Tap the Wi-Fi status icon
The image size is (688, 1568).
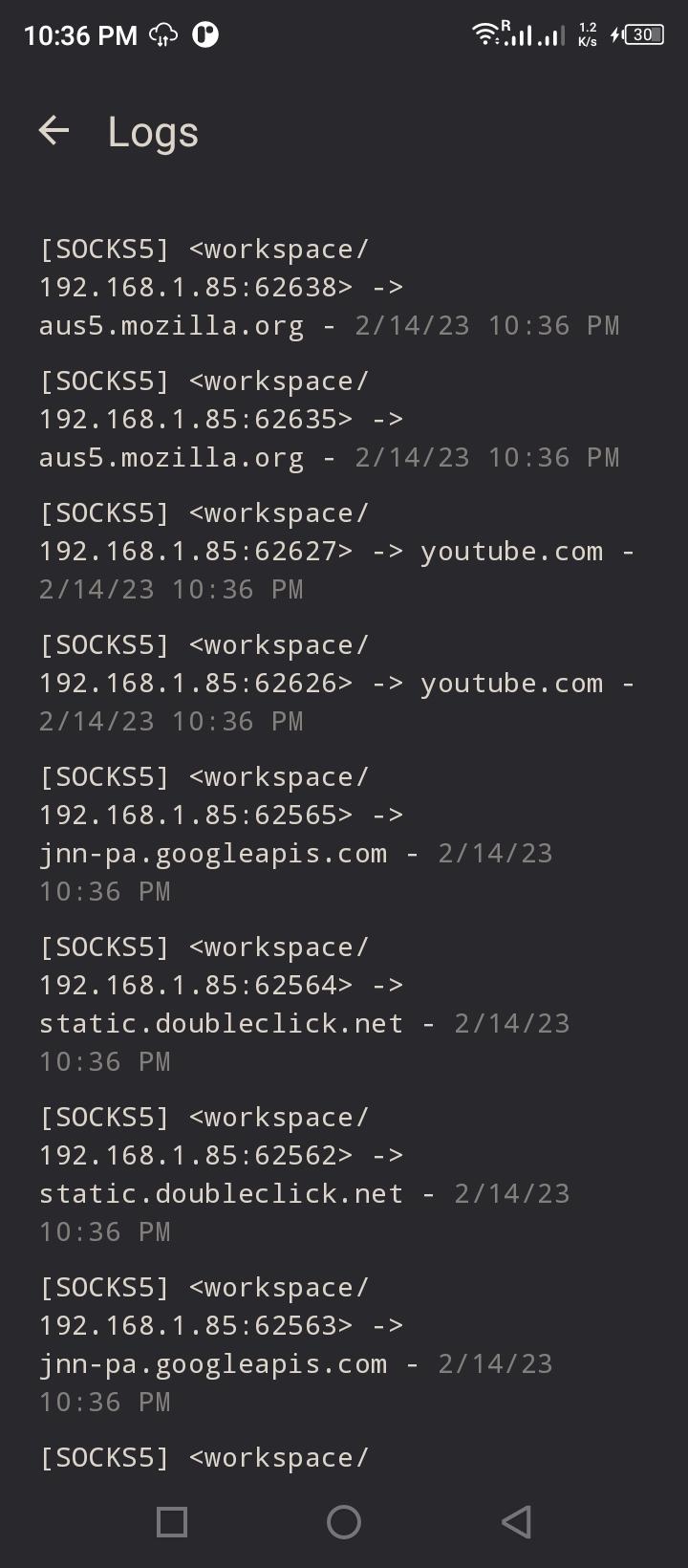coord(485,35)
